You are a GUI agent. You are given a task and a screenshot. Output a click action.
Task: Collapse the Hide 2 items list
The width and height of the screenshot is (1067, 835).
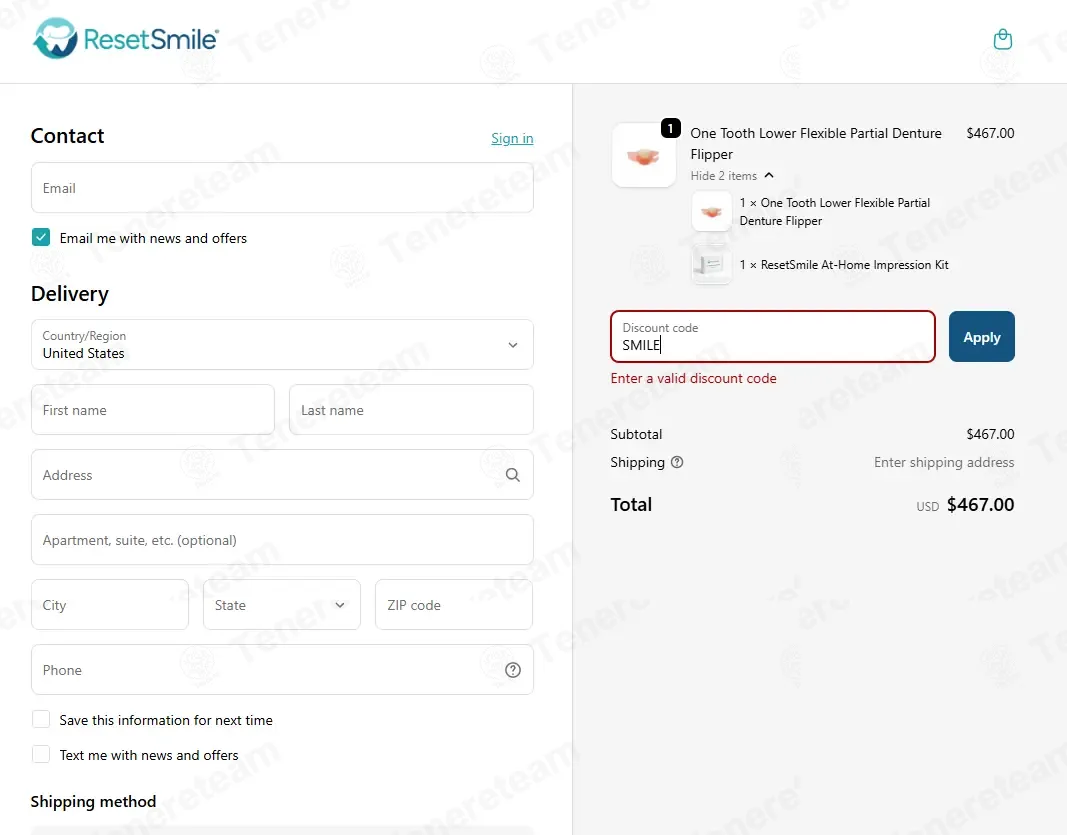point(732,176)
